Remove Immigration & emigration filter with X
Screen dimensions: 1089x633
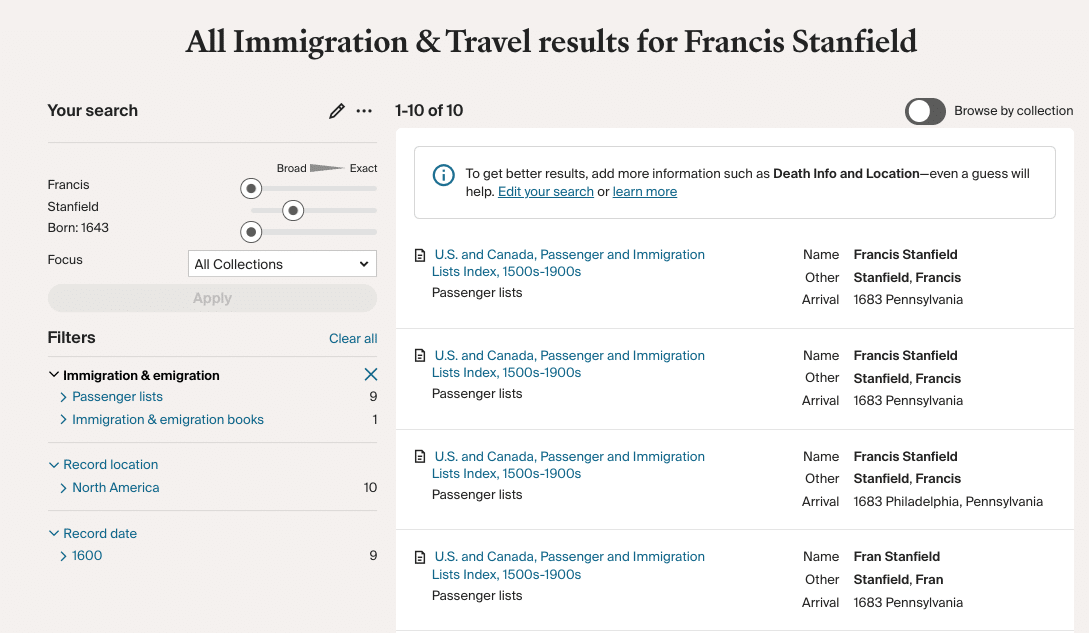[371, 375]
